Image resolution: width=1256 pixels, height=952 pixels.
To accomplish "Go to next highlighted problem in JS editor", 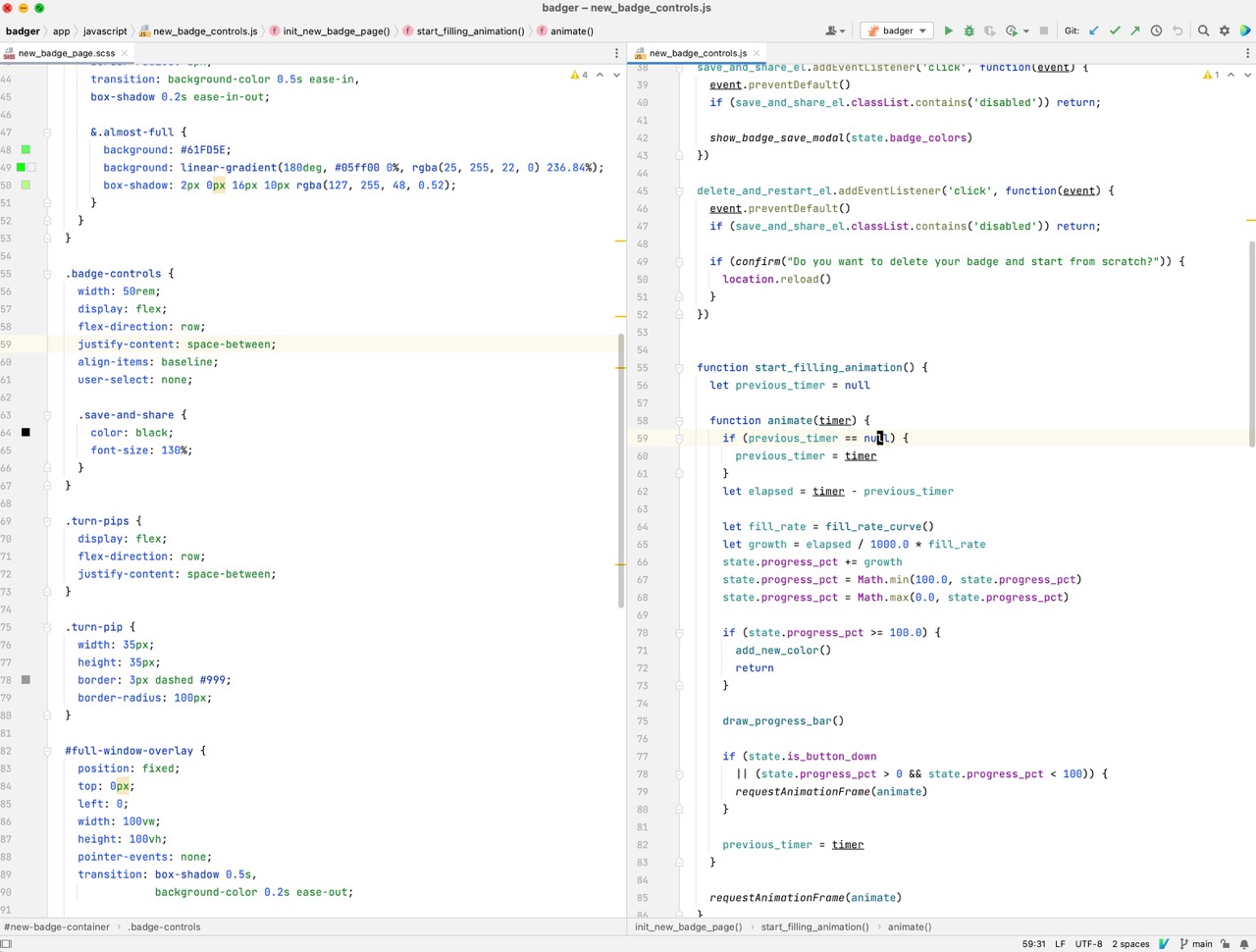I will click(x=1247, y=75).
